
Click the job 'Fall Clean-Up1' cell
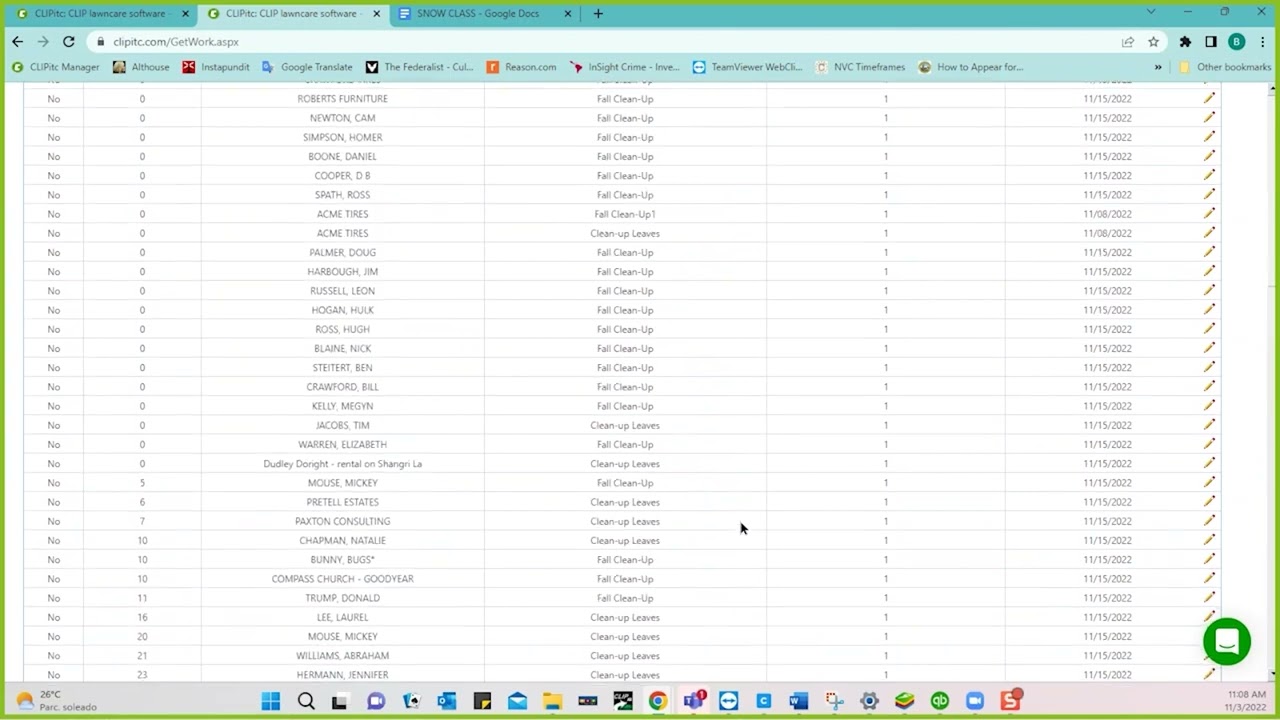625,213
